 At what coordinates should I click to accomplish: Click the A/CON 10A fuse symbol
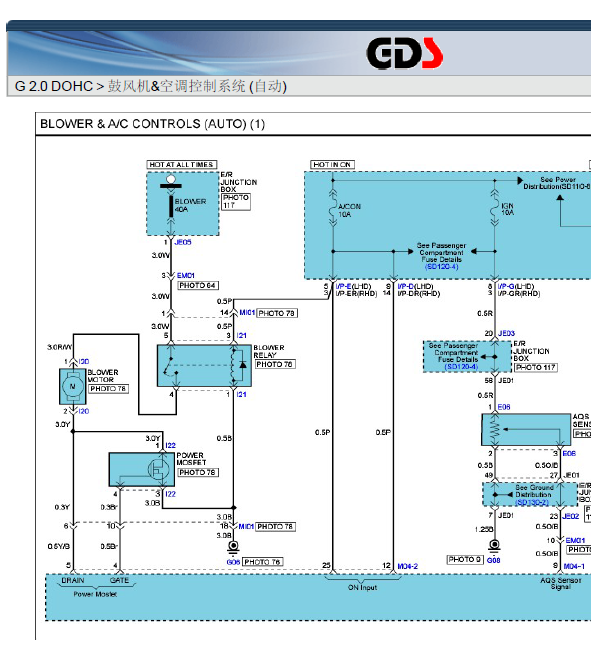(x=332, y=209)
